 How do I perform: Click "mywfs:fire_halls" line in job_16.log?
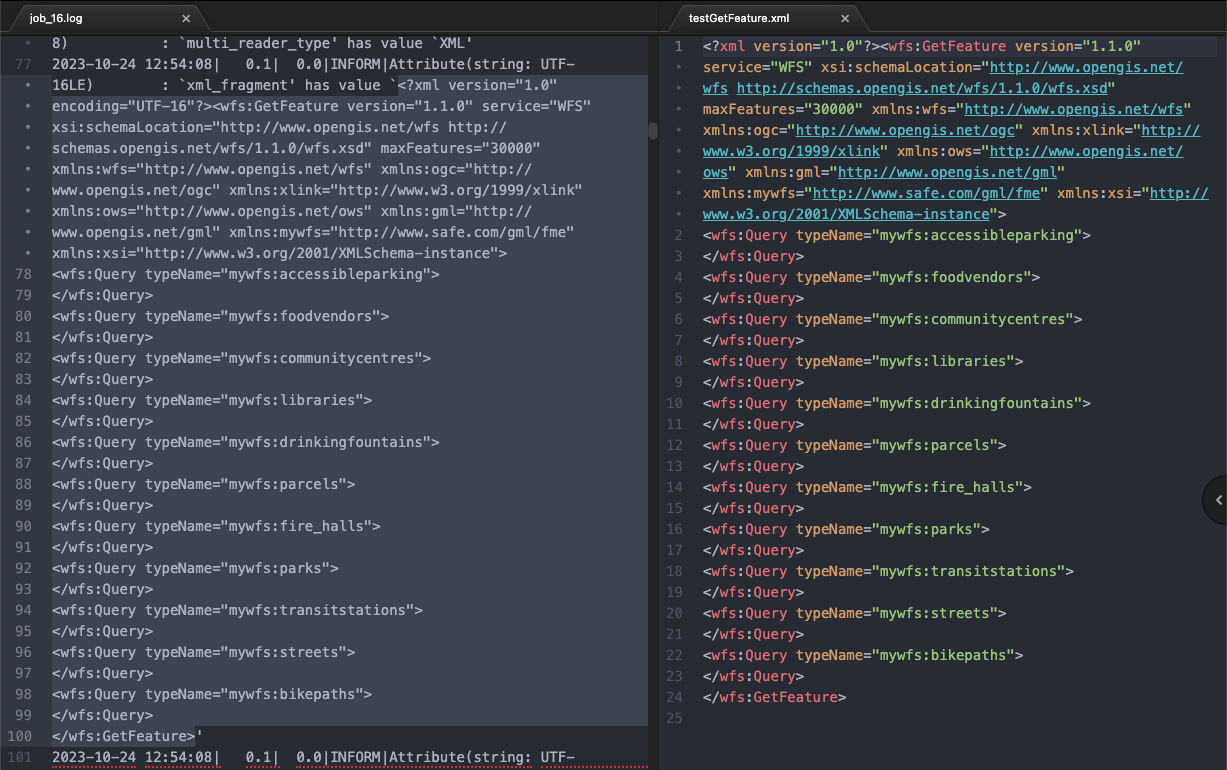217,526
